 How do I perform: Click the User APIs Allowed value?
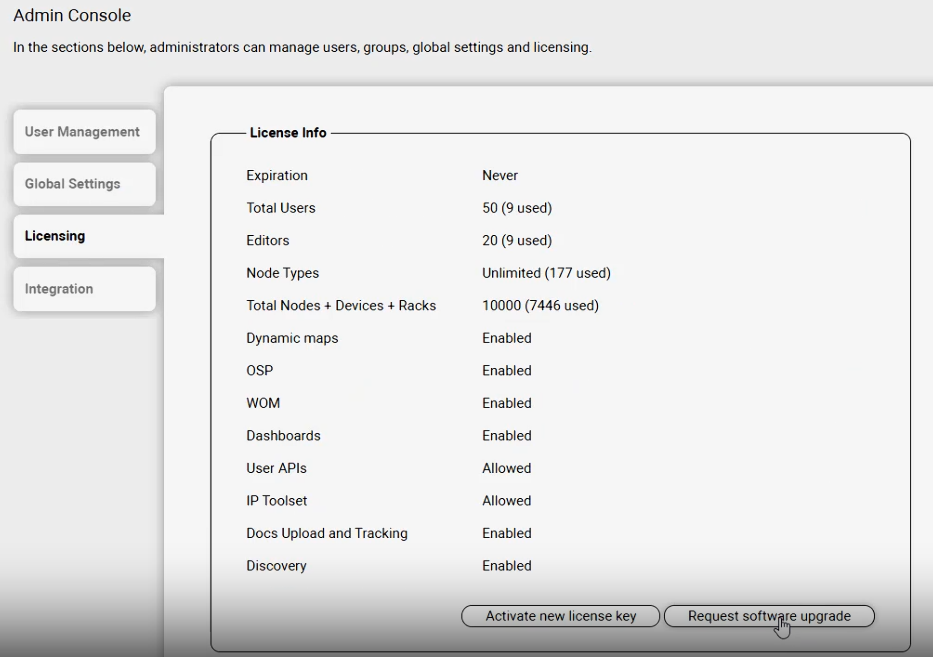(506, 468)
